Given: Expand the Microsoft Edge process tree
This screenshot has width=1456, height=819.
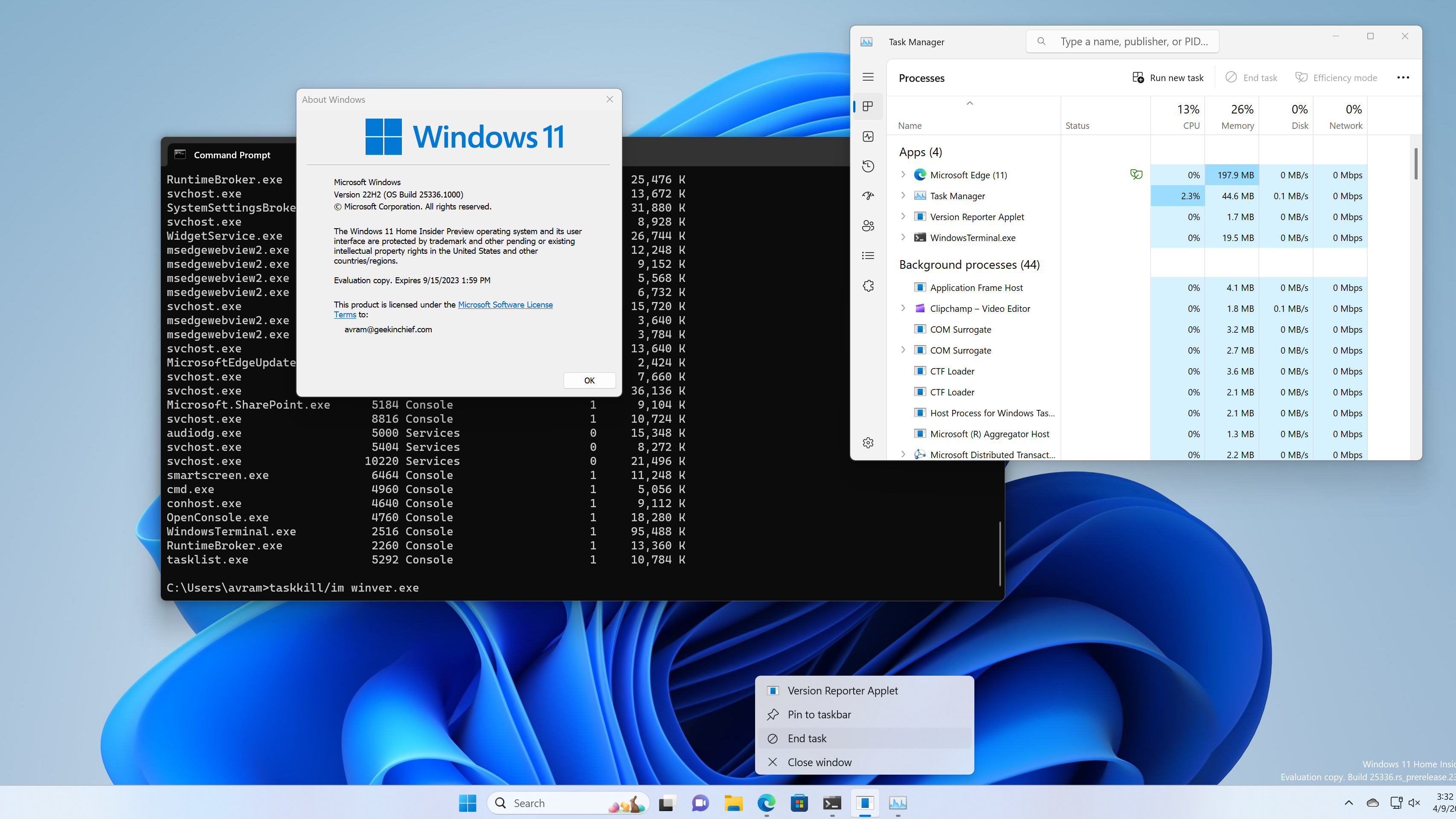Looking at the screenshot, I should 903,174.
